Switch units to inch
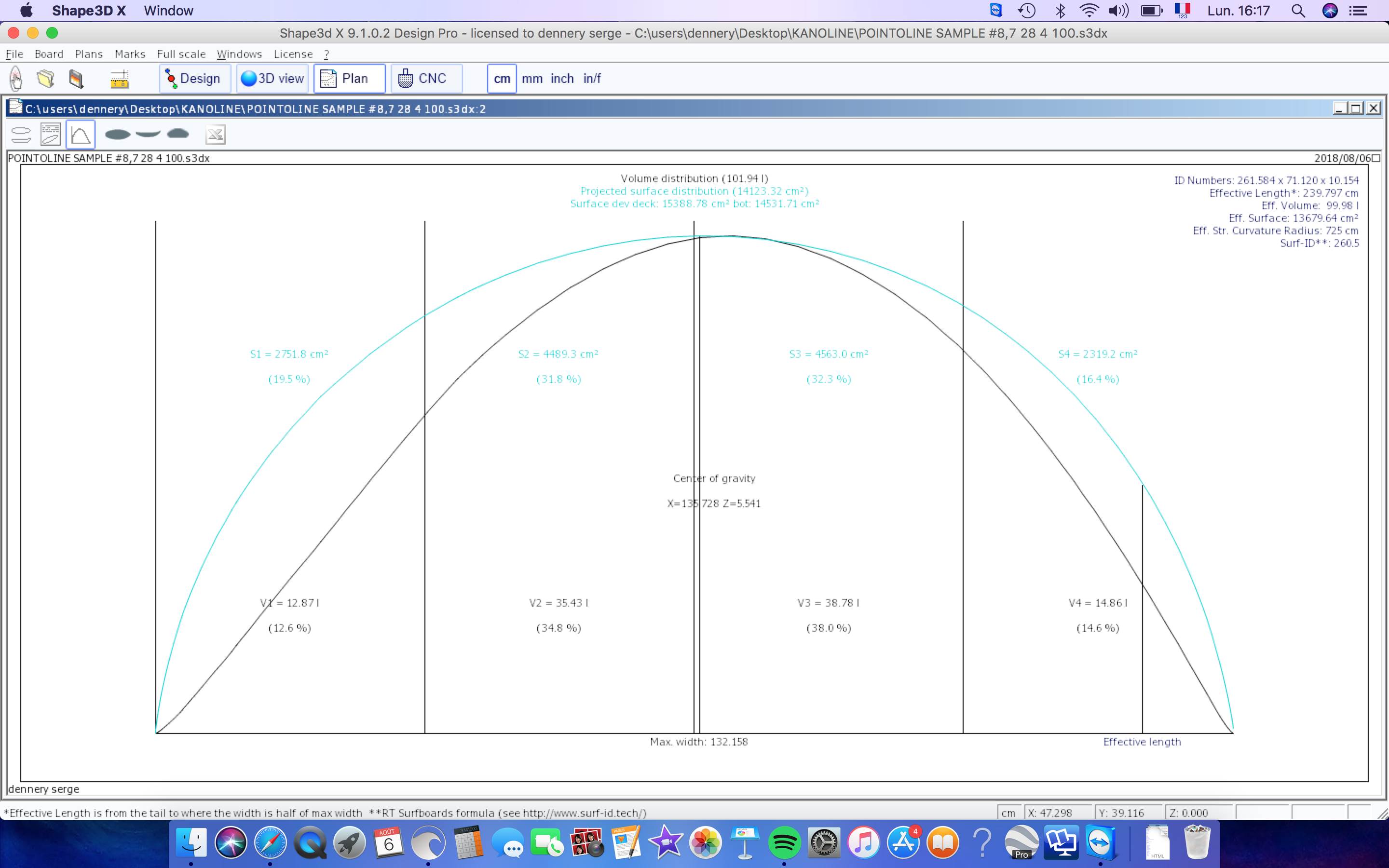 [561, 79]
